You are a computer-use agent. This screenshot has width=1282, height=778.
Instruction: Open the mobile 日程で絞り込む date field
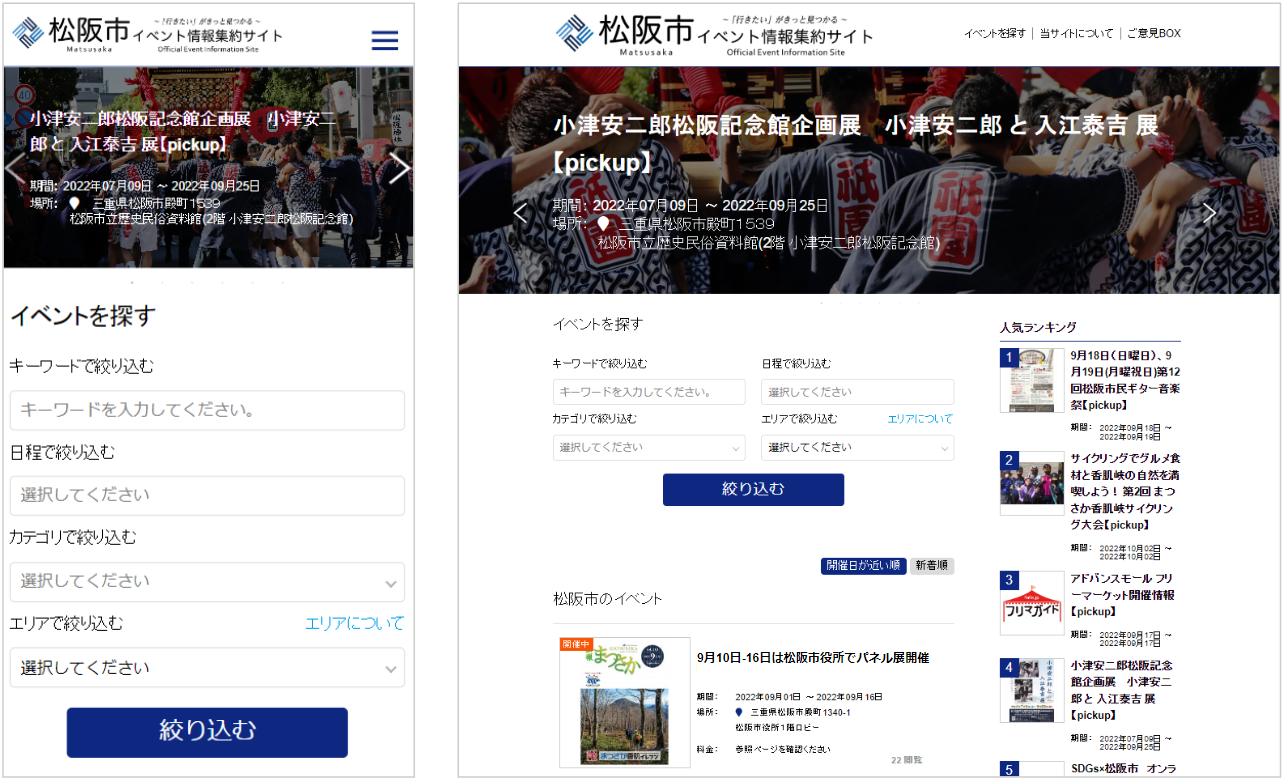pyautogui.click(x=207, y=495)
